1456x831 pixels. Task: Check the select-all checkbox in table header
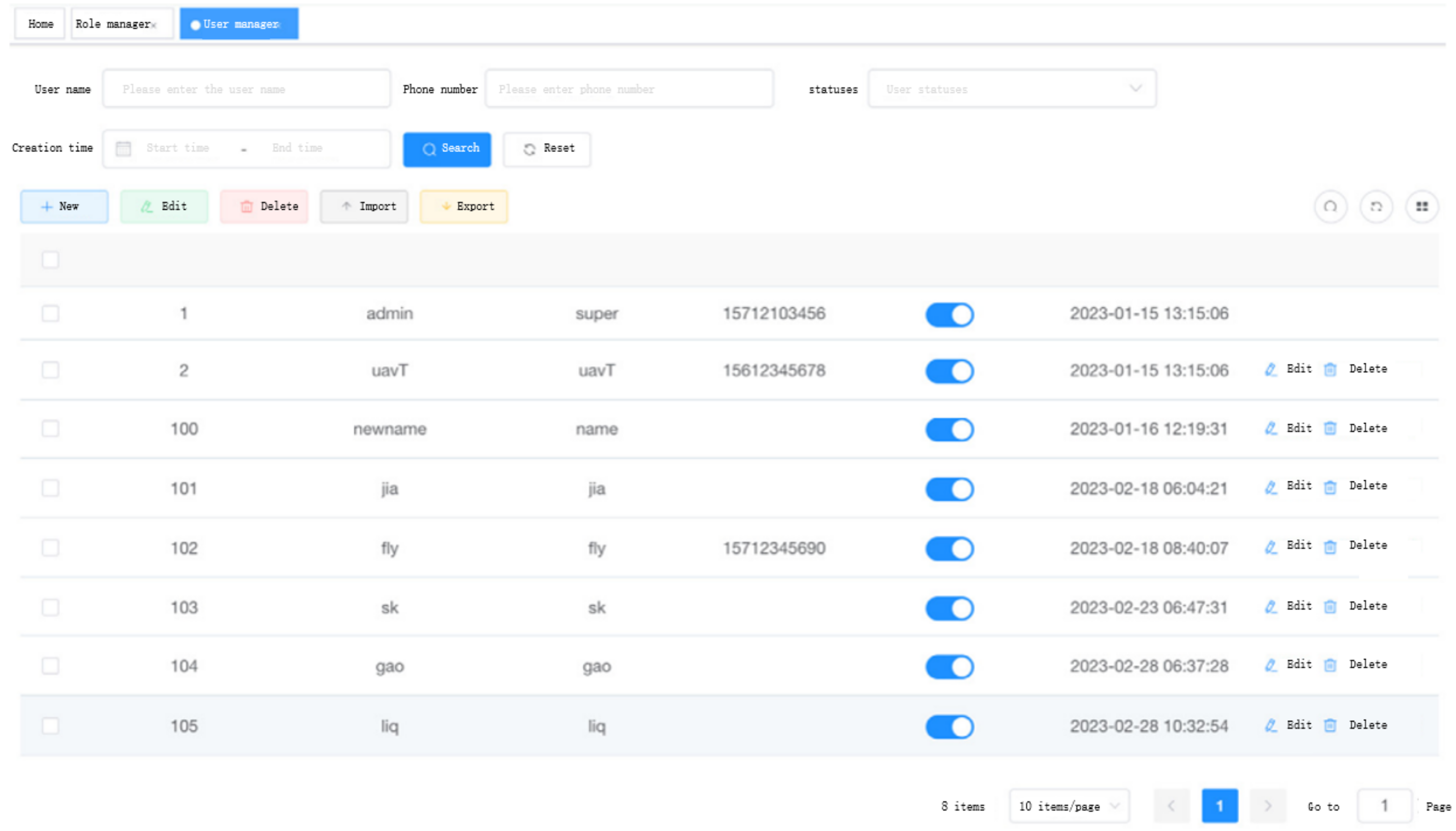[x=50, y=260]
